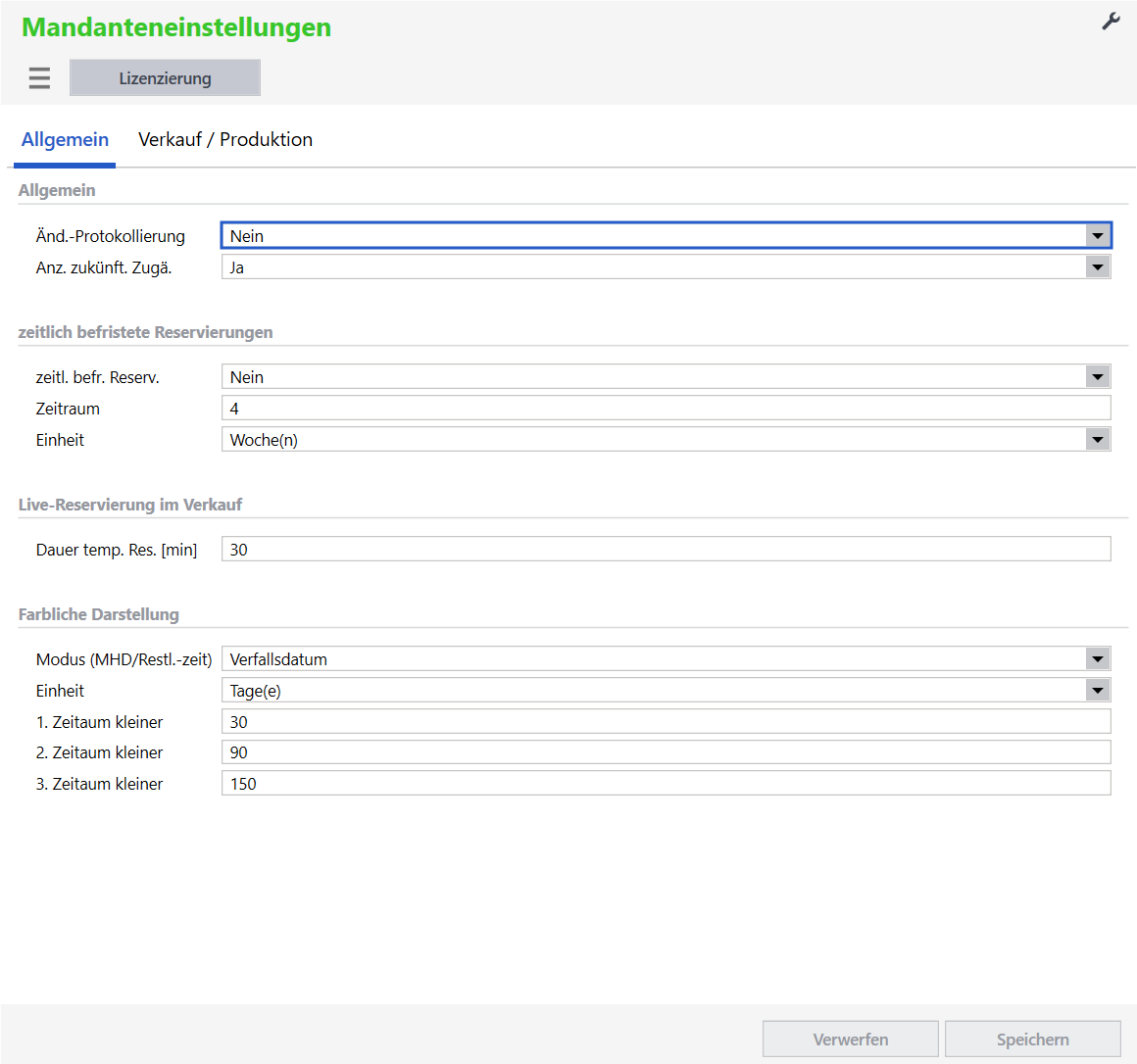Click the Lizenzierung button
This screenshot has height=1064, width=1137.
165,78
